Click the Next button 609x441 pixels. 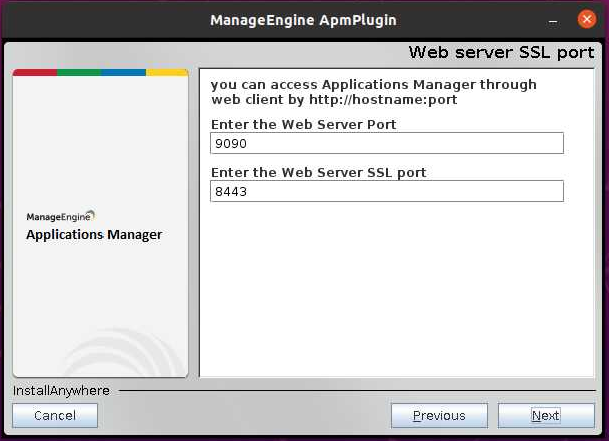(546, 415)
